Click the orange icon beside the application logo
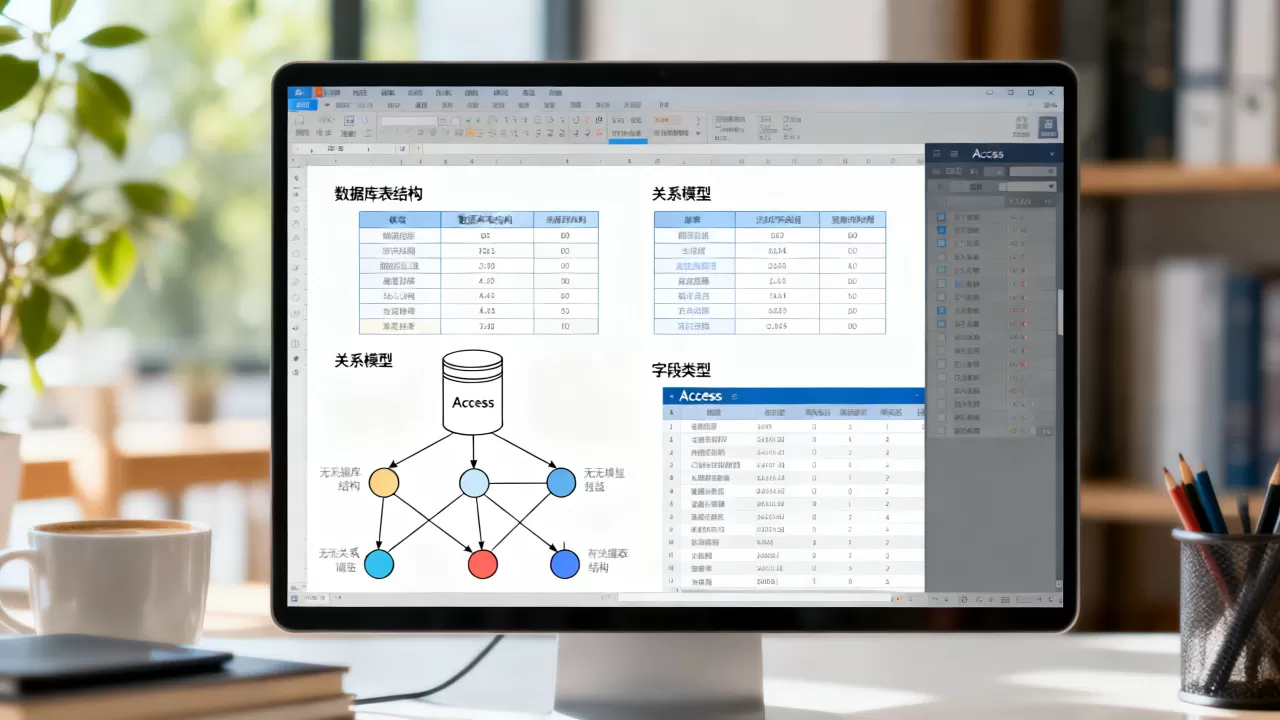Screen dimensions: 1280x720 click(319, 92)
